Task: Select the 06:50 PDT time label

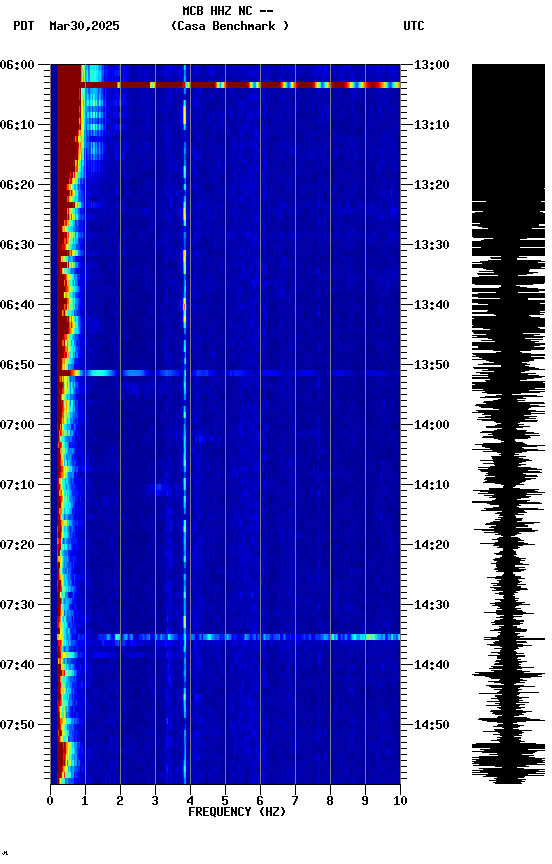Action: pyautogui.click(x=17, y=365)
